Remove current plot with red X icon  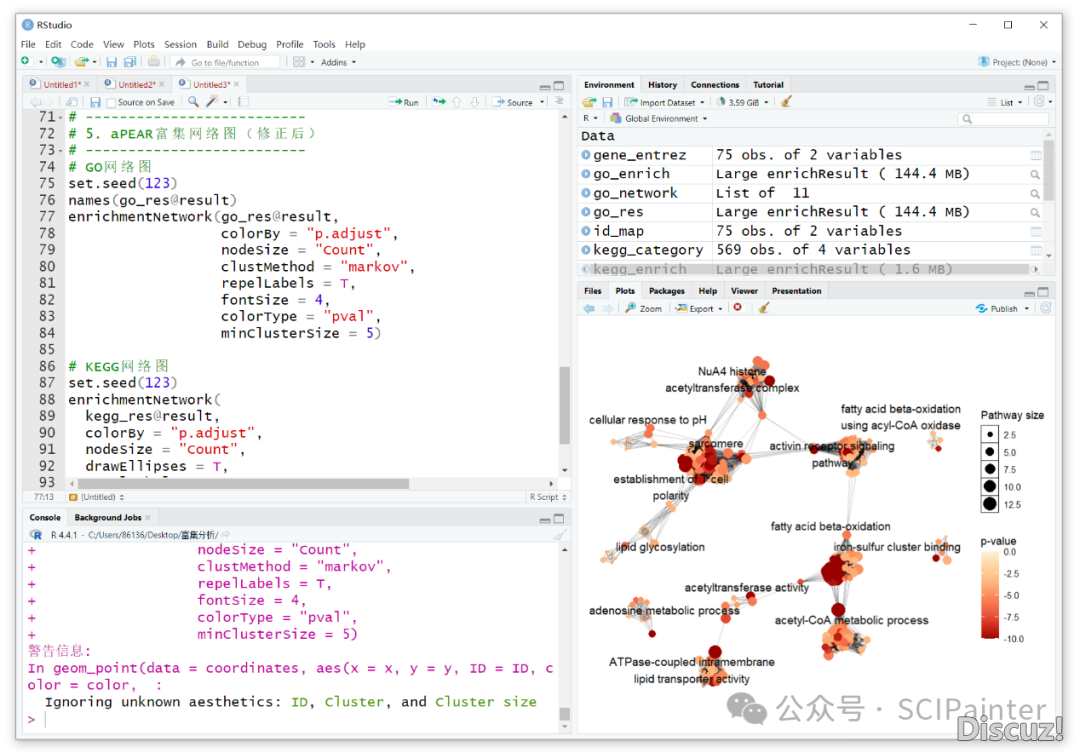[x=738, y=308]
